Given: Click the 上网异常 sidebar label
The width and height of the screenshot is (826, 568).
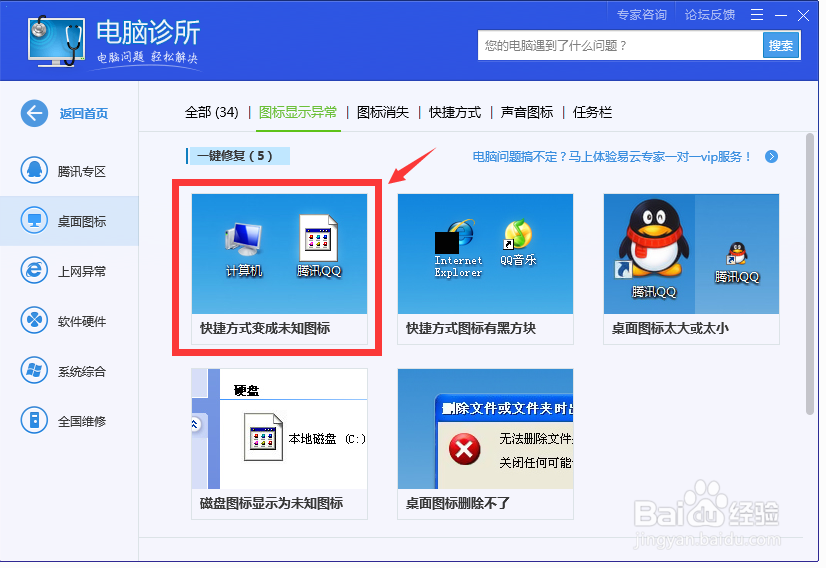Looking at the screenshot, I should point(82,271).
